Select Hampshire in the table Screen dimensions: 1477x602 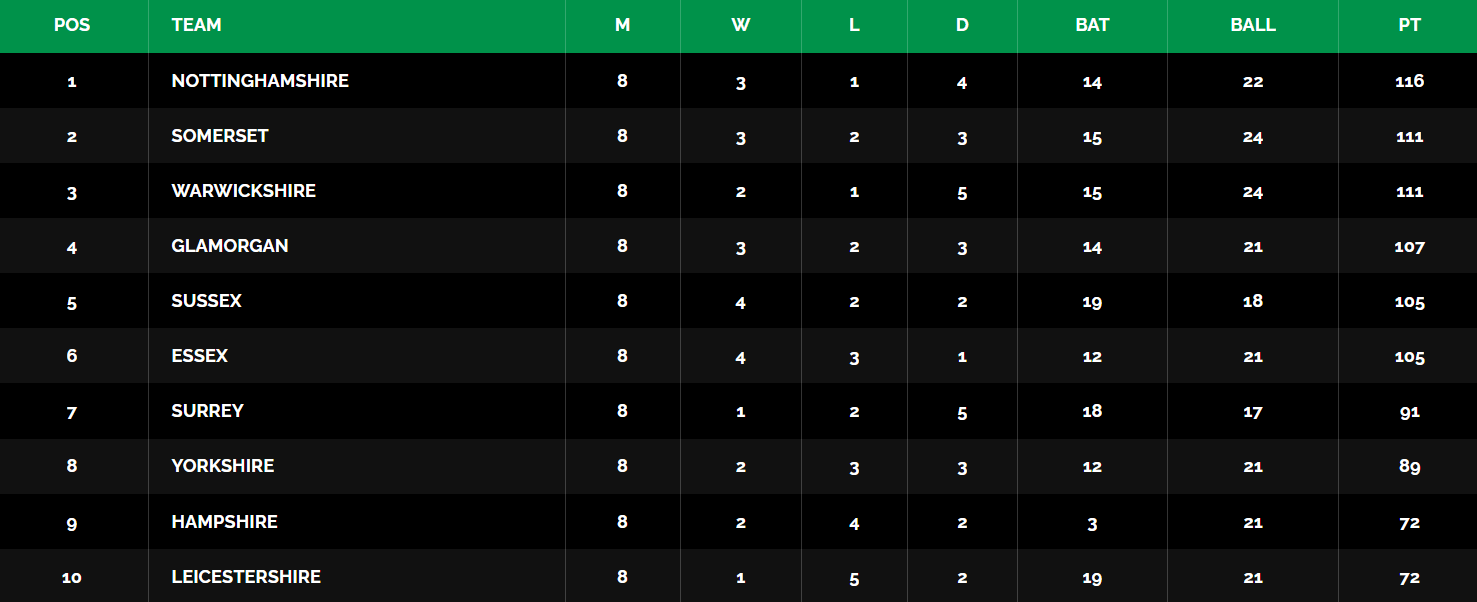tap(225, 522)
